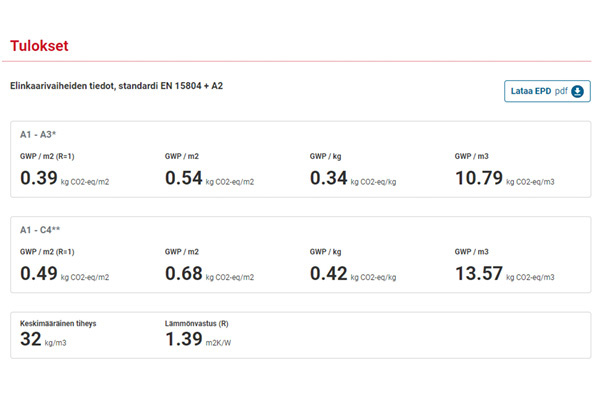Click the Tulokset heading
The image size is (600, 400).
[39, 46]
